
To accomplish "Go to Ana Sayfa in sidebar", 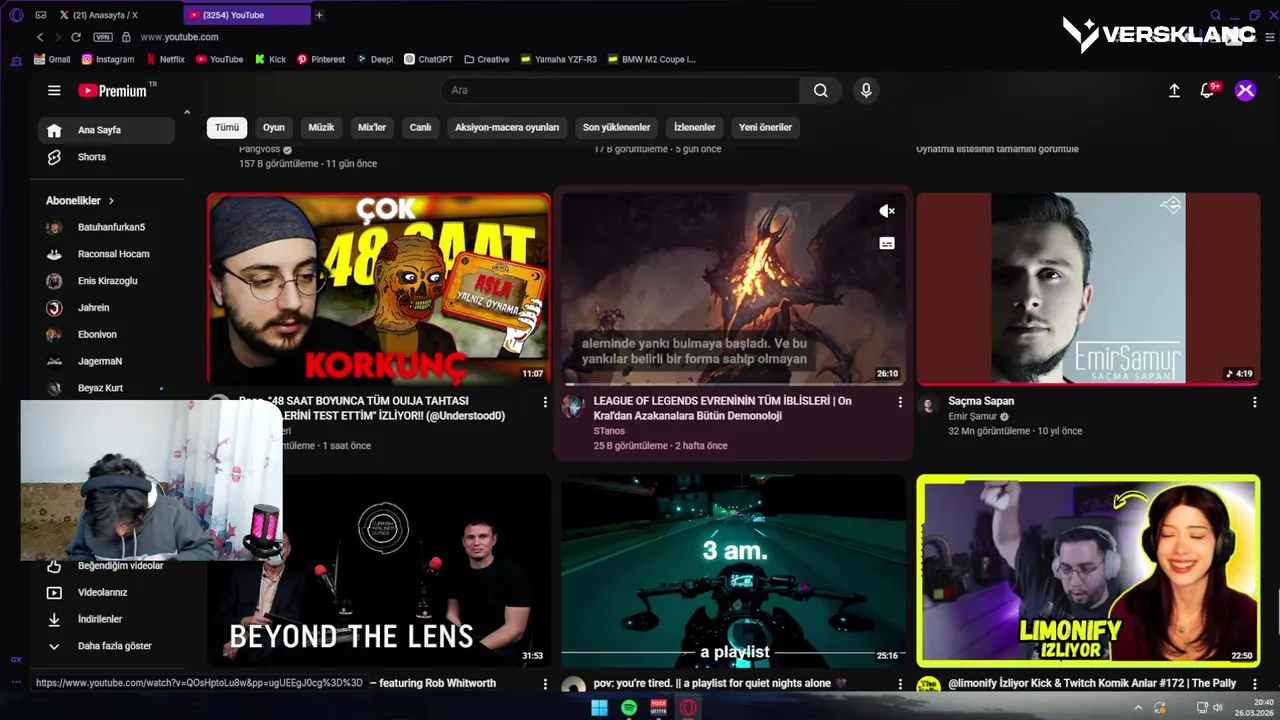I will pyautogui.click(x=106, y=130).
